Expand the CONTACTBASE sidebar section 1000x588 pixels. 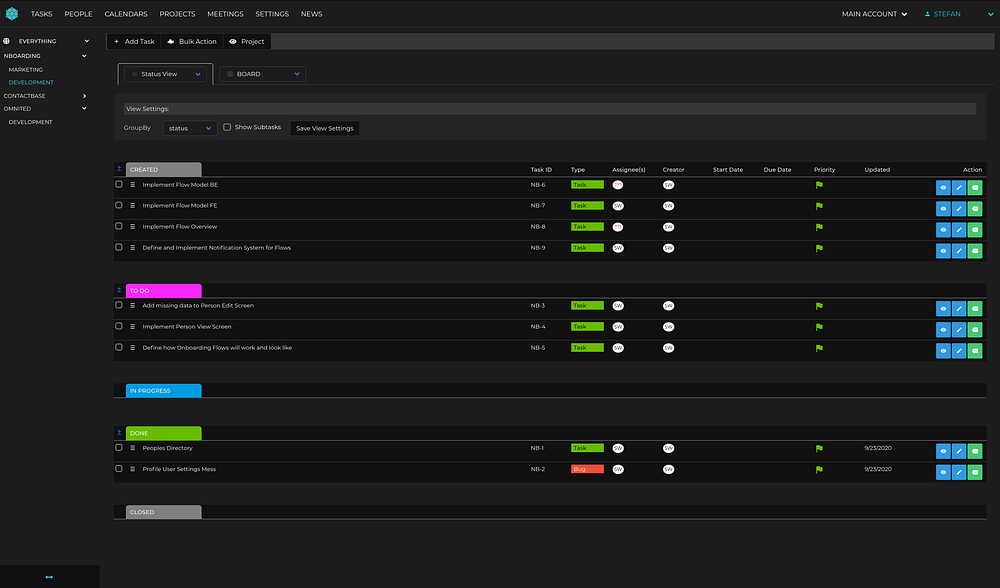click(x=85, y=96)
